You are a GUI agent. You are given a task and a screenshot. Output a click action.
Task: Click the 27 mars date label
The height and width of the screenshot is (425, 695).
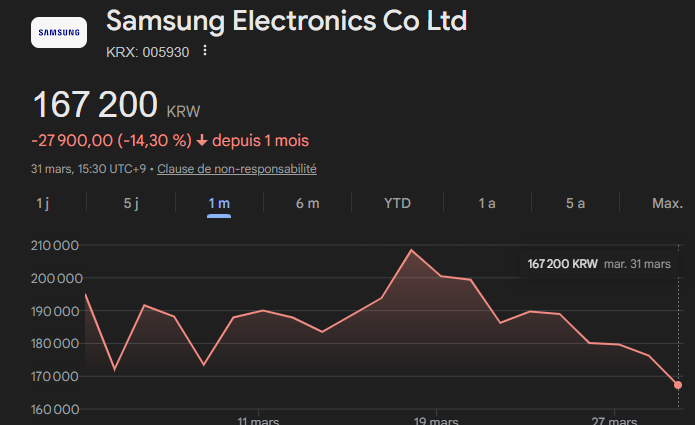tap(614, 421)
